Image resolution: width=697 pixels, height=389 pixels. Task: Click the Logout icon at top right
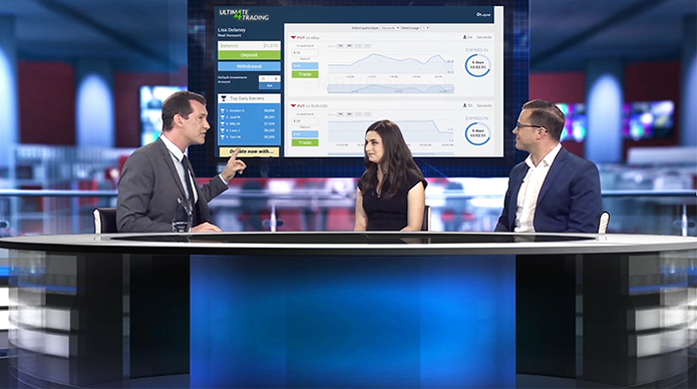pyautogui.click(x=478, y=15)
